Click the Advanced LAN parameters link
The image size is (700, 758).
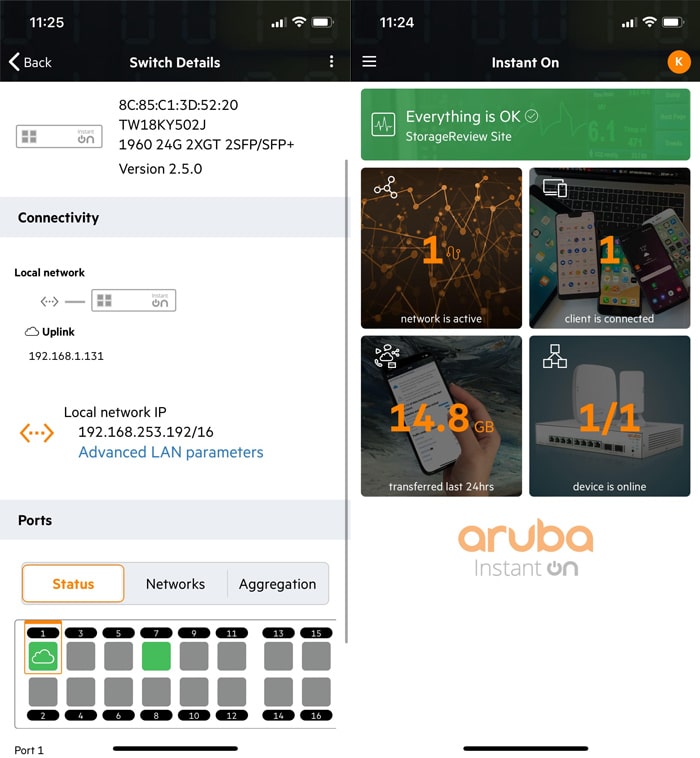pos(171,452)
